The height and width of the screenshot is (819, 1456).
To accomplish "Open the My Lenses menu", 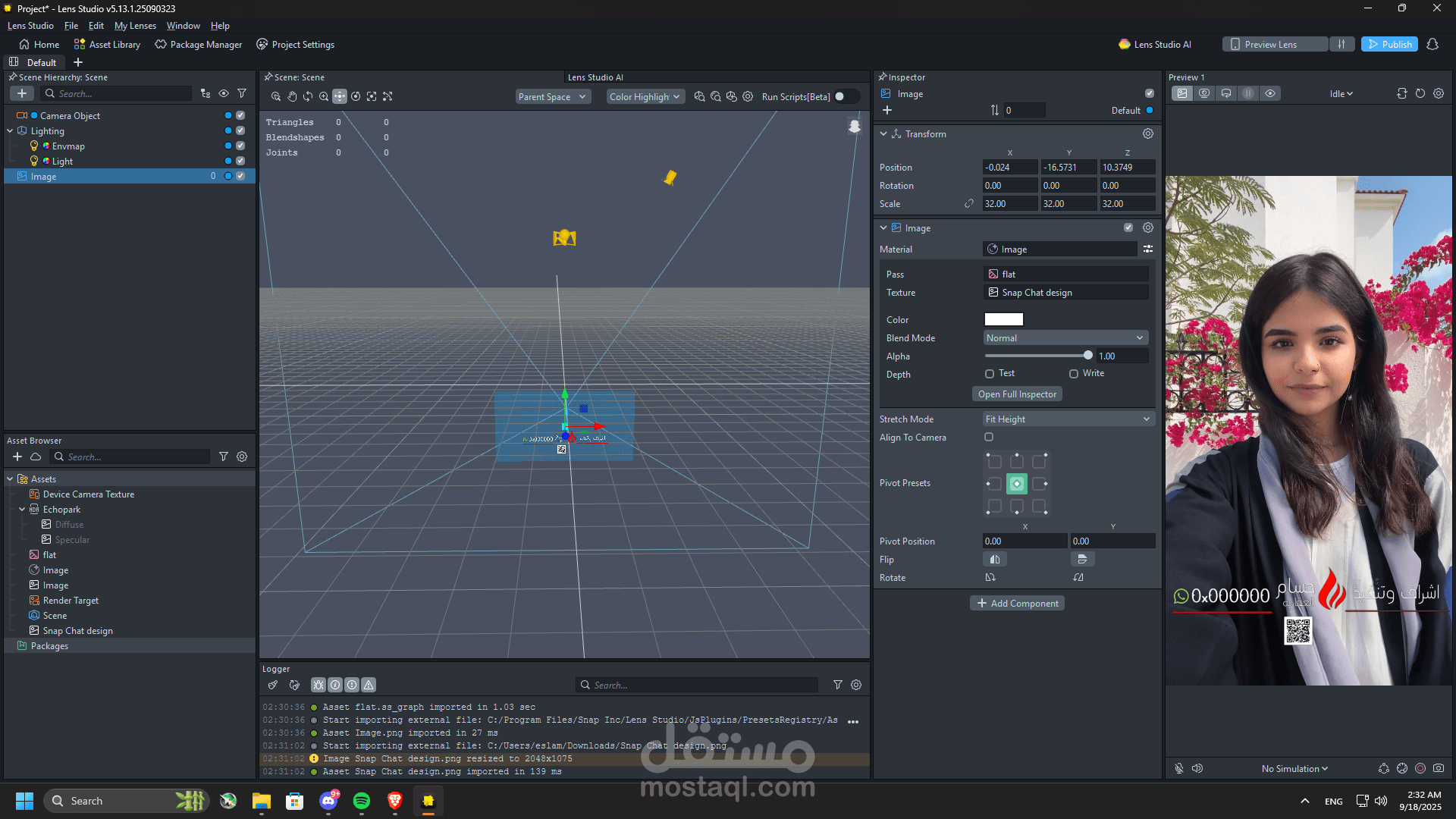I will click(x=135, y=26).
